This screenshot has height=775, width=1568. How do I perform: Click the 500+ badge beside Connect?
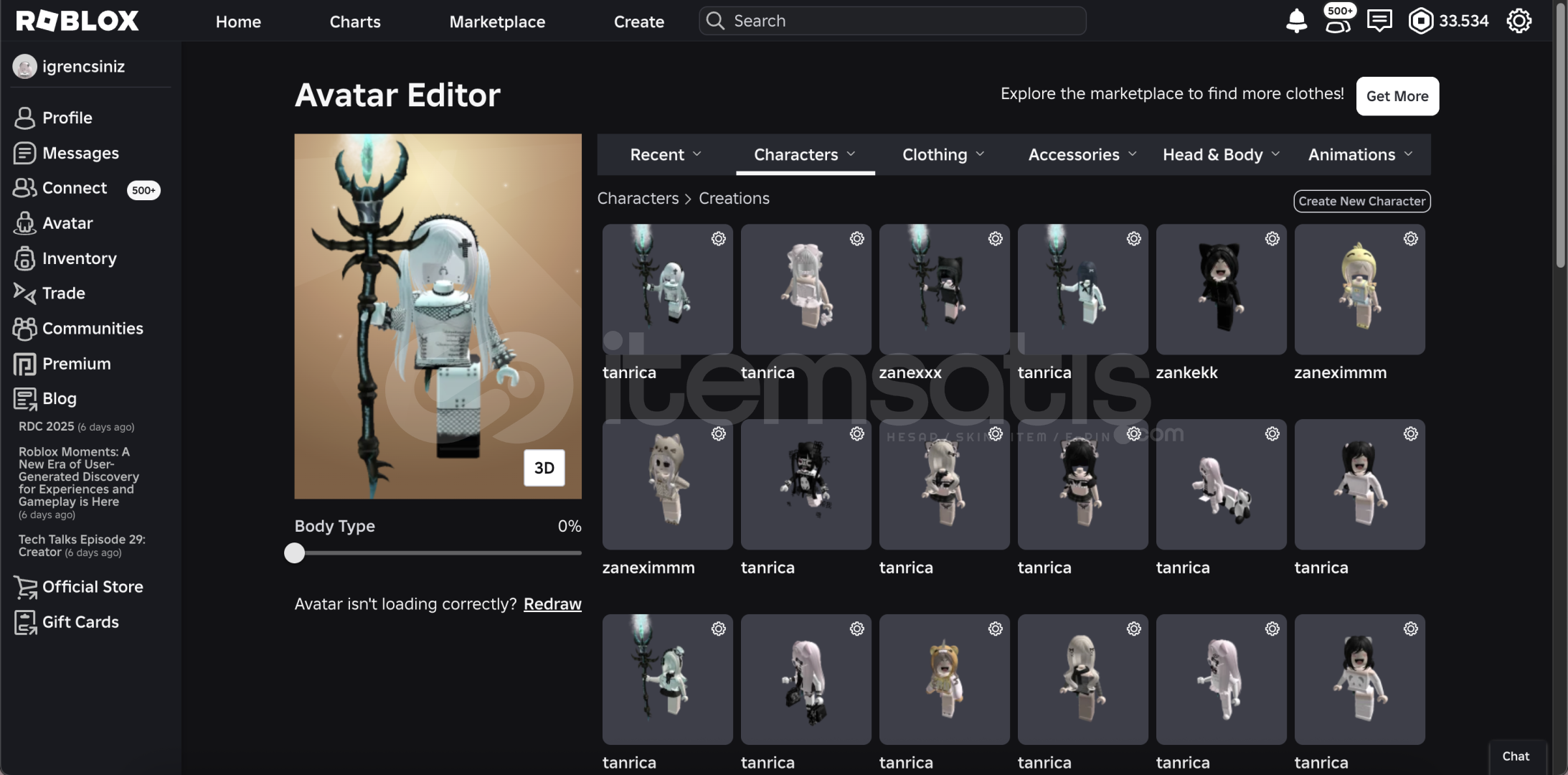pos(143,190)
